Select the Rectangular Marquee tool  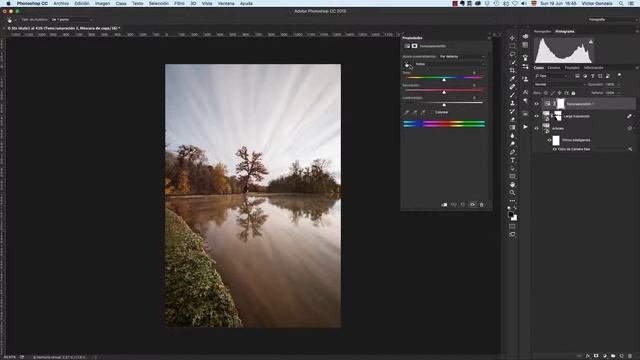pyautogui.click(x=512, y=46)
